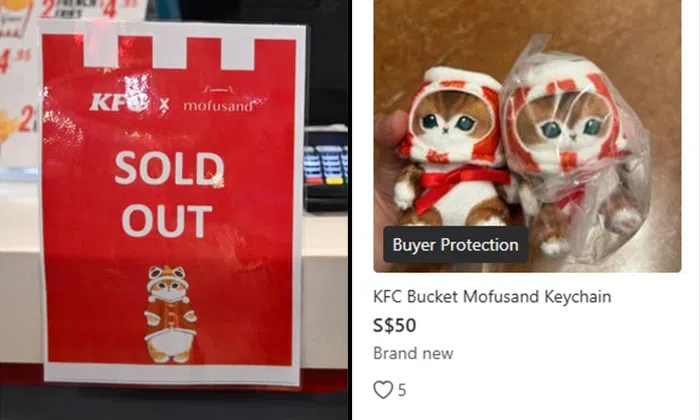Click the white stripe pattern atop the sign
This screenshot has height=420, width=700.
pos(169,53)
